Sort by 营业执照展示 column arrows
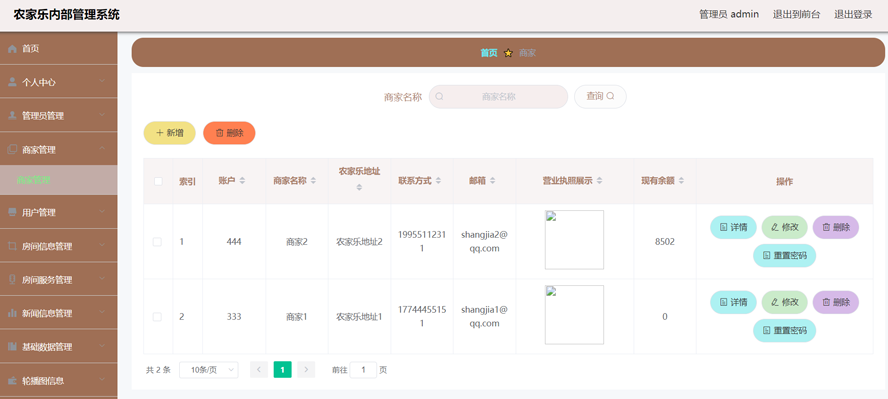 point(599,181)
